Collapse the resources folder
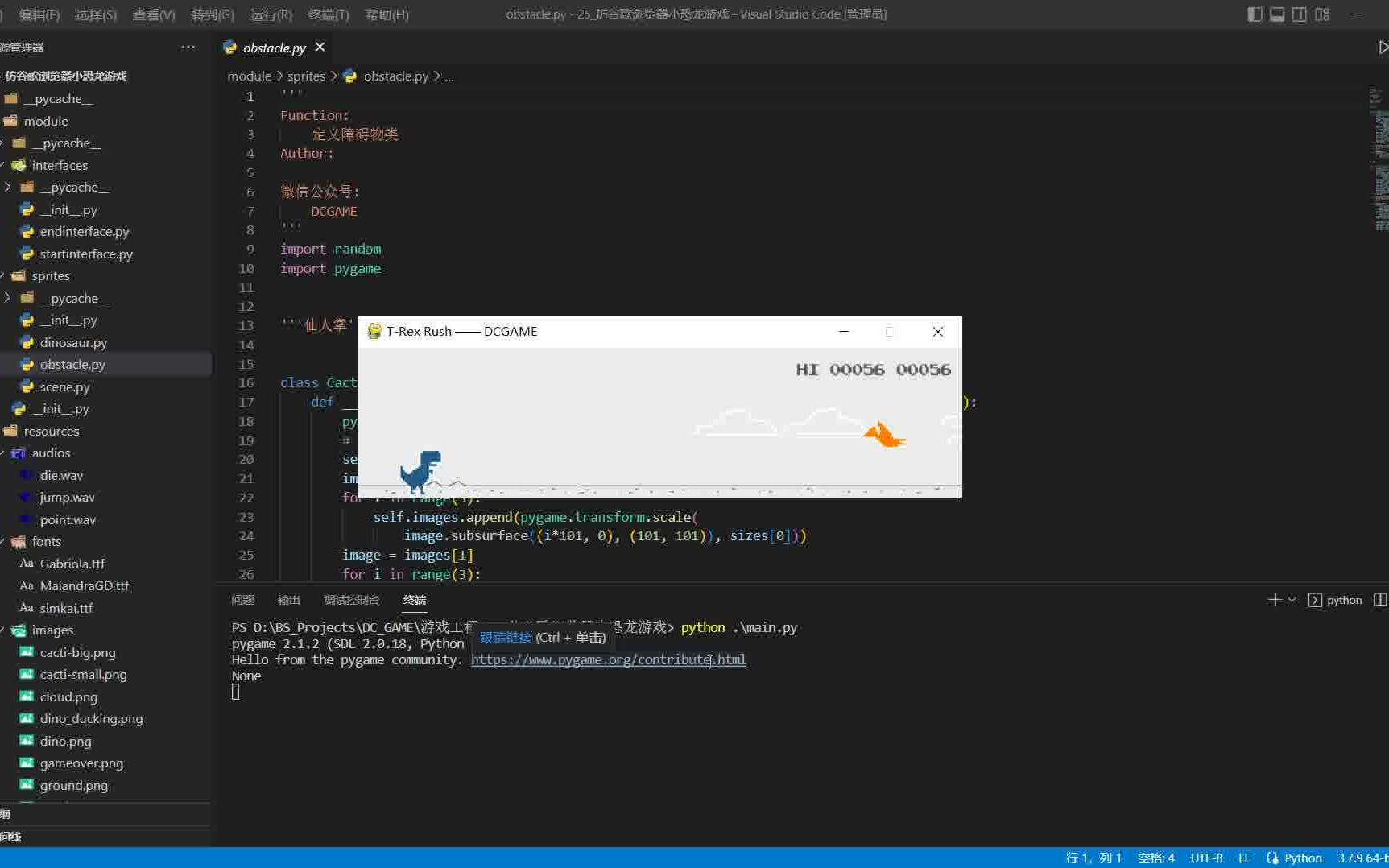1389x868 pixels. click(x=52, y=431)
